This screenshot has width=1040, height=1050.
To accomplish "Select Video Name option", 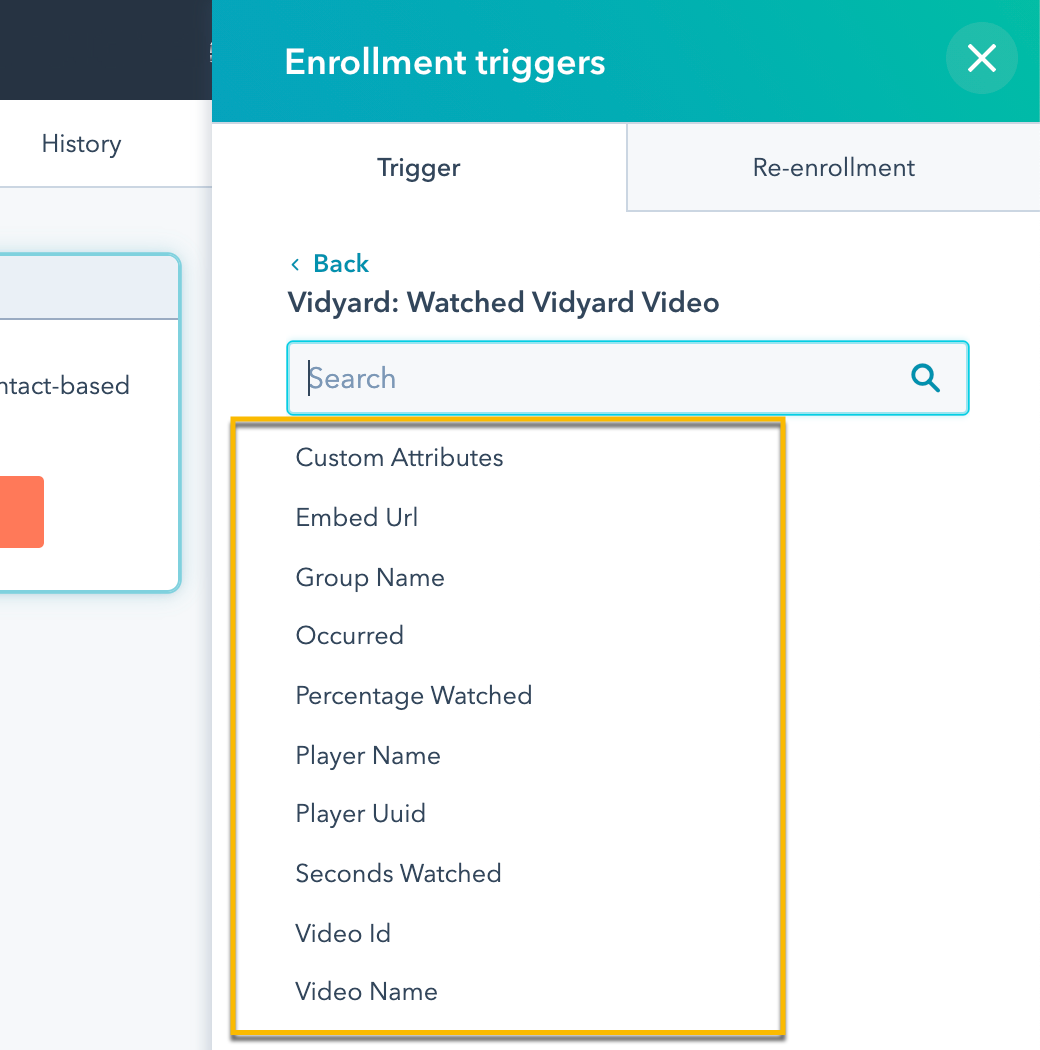I will pos(366,992).
